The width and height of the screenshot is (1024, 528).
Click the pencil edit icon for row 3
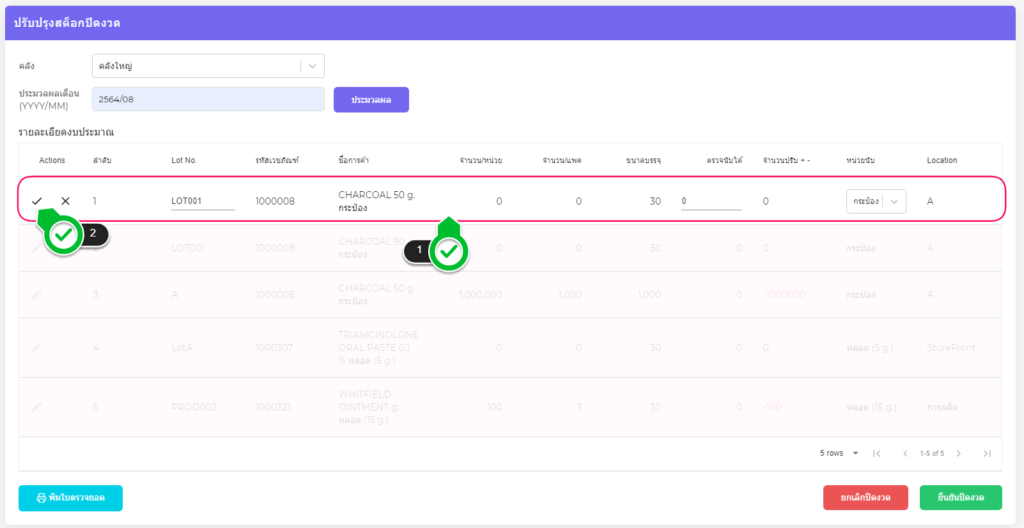click(x=37, y=295)
